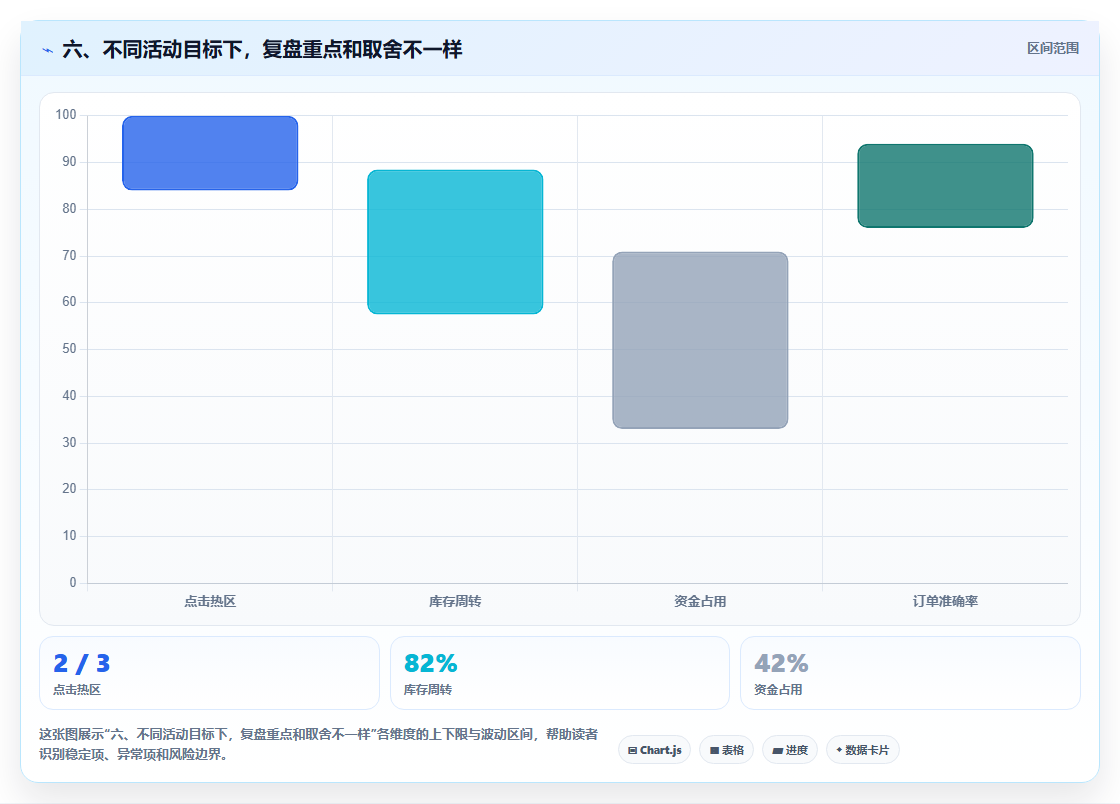Select the cyan 库存周转 range bar
The image size is (1120, 804).
[455, 242]
